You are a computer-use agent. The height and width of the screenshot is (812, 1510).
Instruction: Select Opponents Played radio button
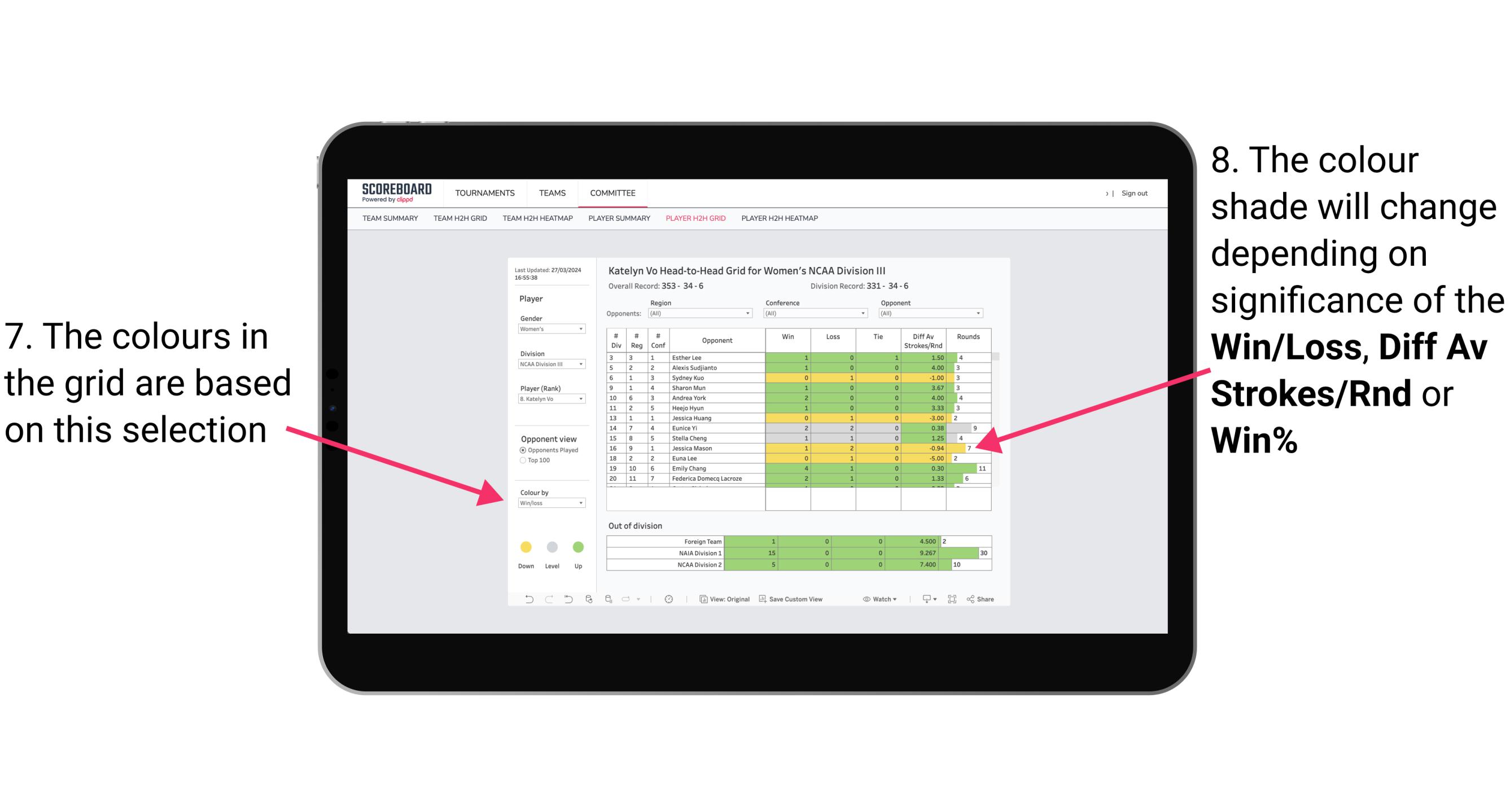coord(518,449)
